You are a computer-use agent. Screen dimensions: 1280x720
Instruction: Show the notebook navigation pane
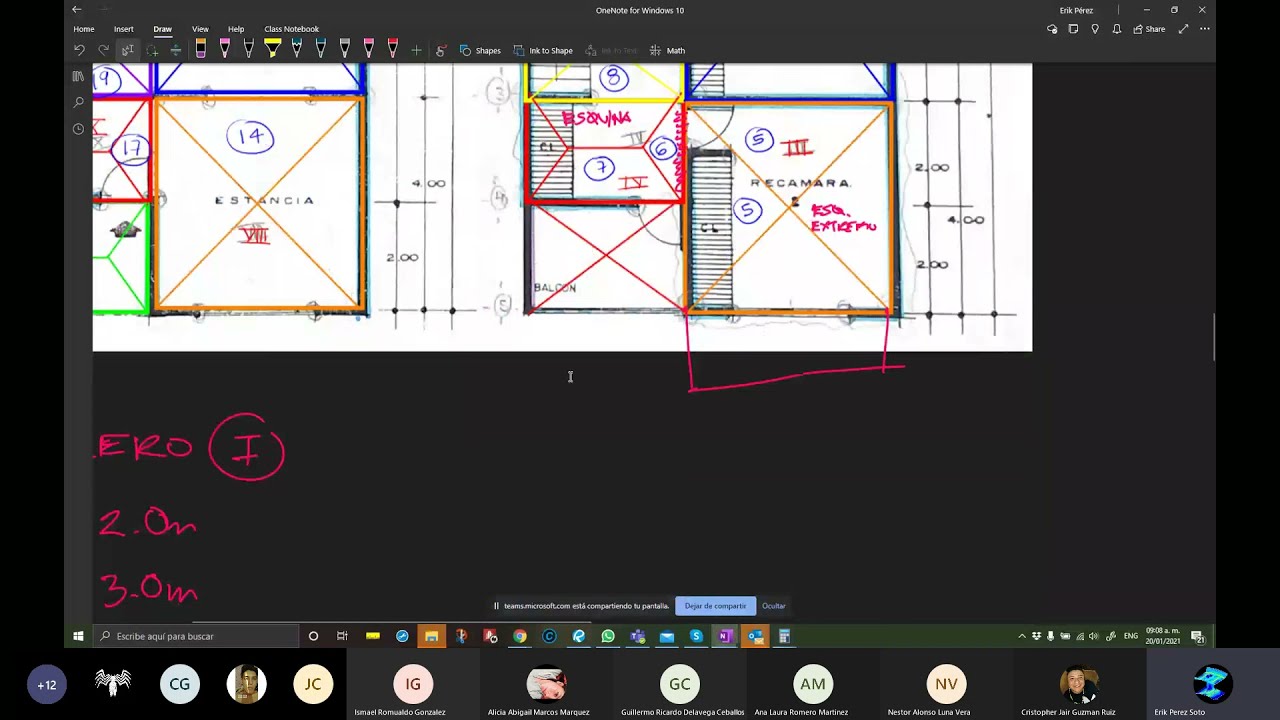(x=78, y=76)
